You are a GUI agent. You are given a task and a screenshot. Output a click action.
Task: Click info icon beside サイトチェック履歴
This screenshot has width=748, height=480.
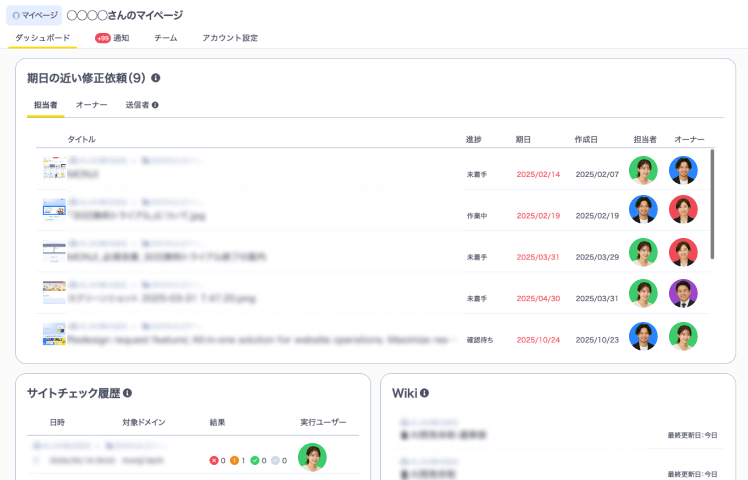127,393
